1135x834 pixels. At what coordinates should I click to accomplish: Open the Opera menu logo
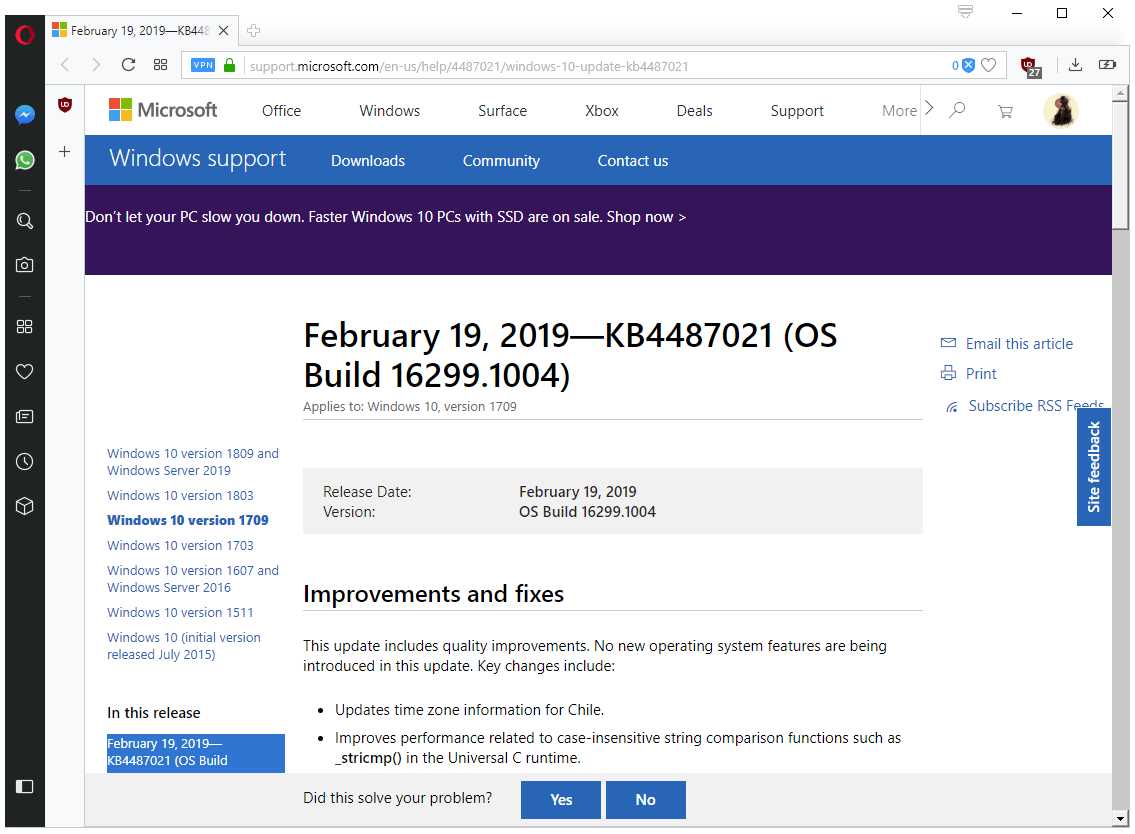[x=24, y=34]
